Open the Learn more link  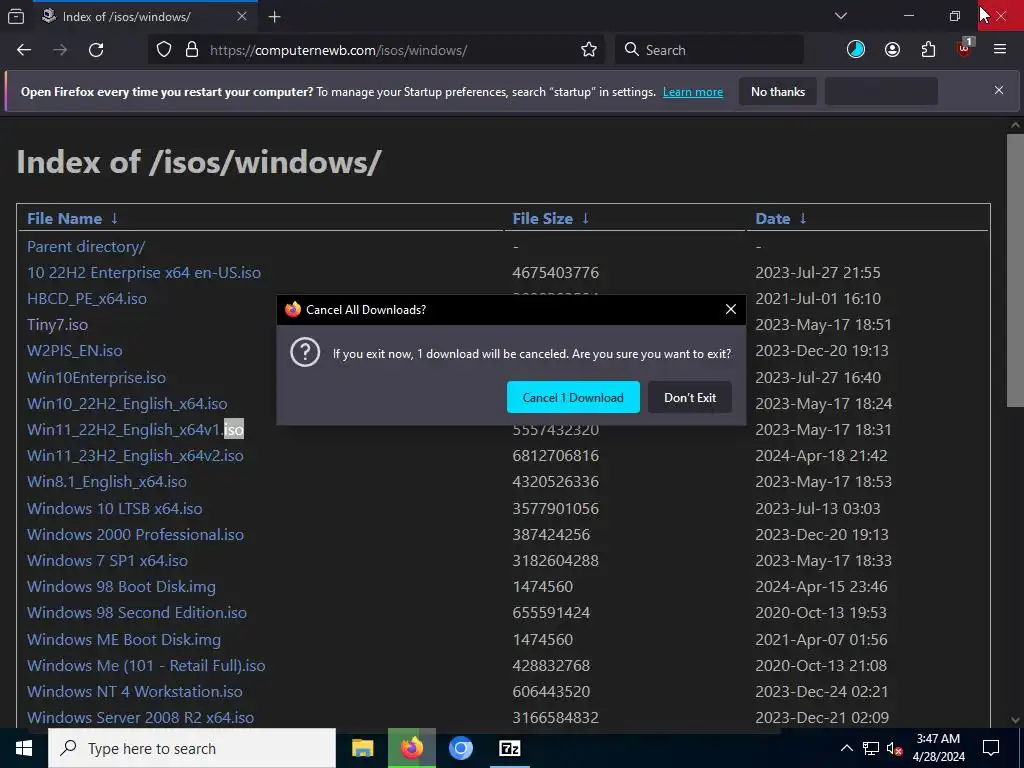(693, 92)
